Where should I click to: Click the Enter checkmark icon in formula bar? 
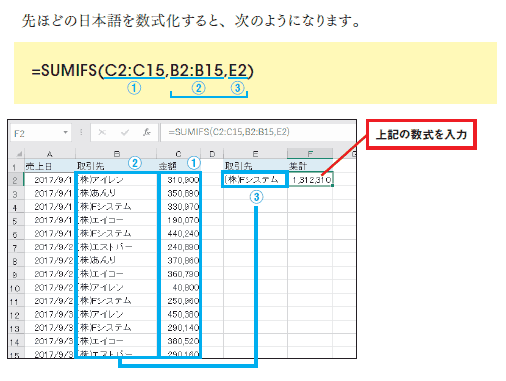point(125,133)
